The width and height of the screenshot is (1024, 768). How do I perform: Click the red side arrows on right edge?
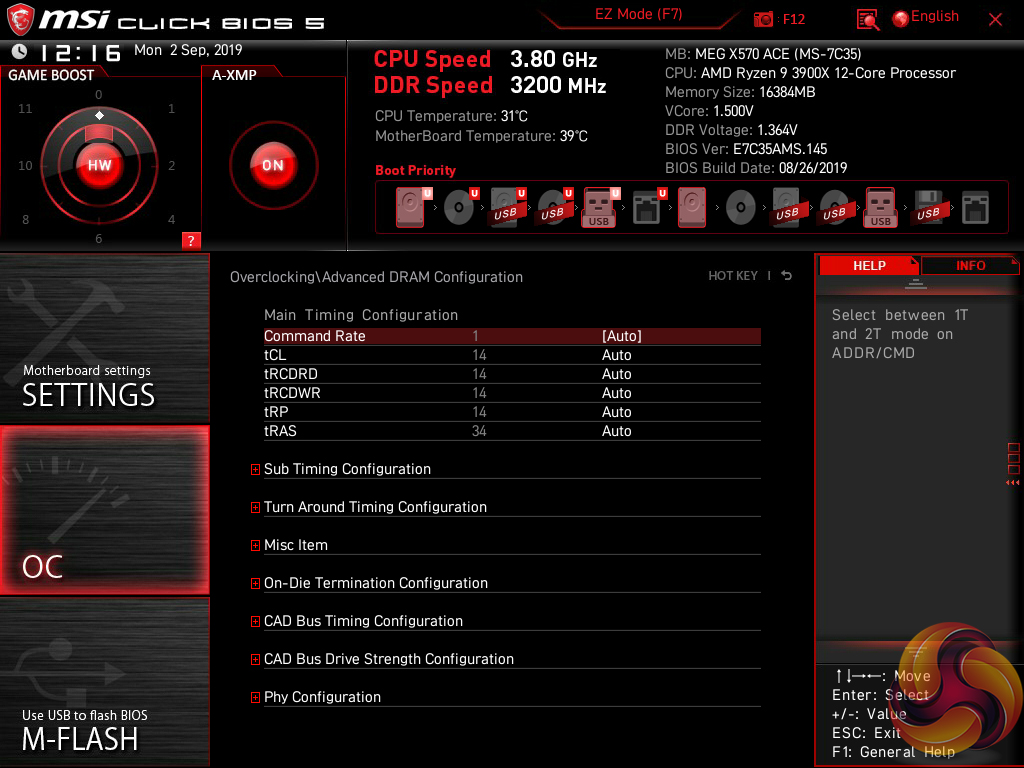click(1012, 483)
